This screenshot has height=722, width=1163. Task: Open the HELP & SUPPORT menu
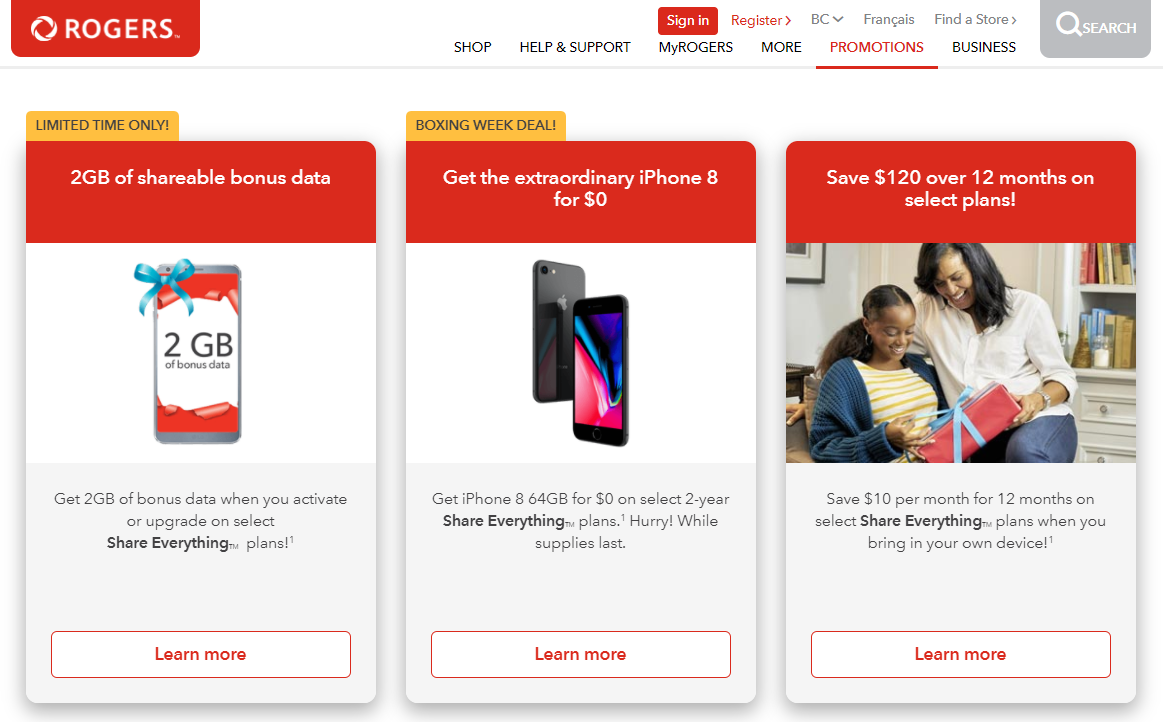tap(575, 47)
